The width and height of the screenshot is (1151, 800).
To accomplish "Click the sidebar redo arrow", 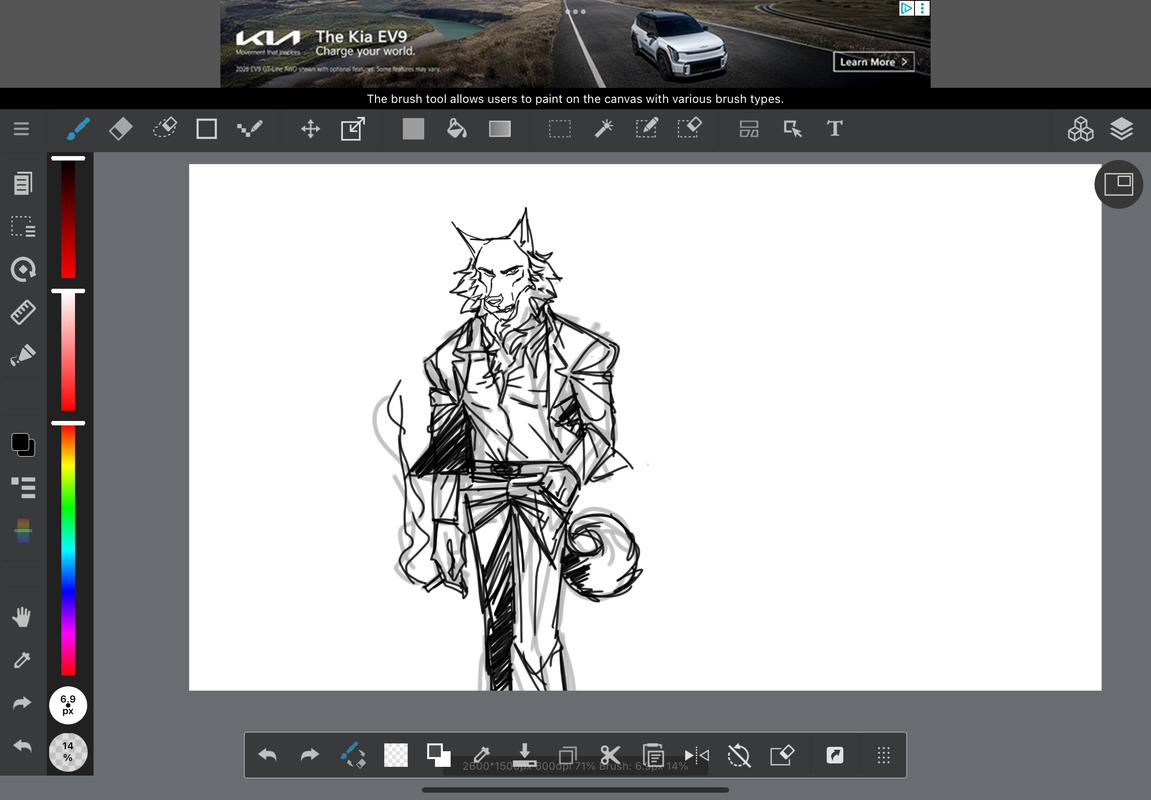I will coord(22,703).
